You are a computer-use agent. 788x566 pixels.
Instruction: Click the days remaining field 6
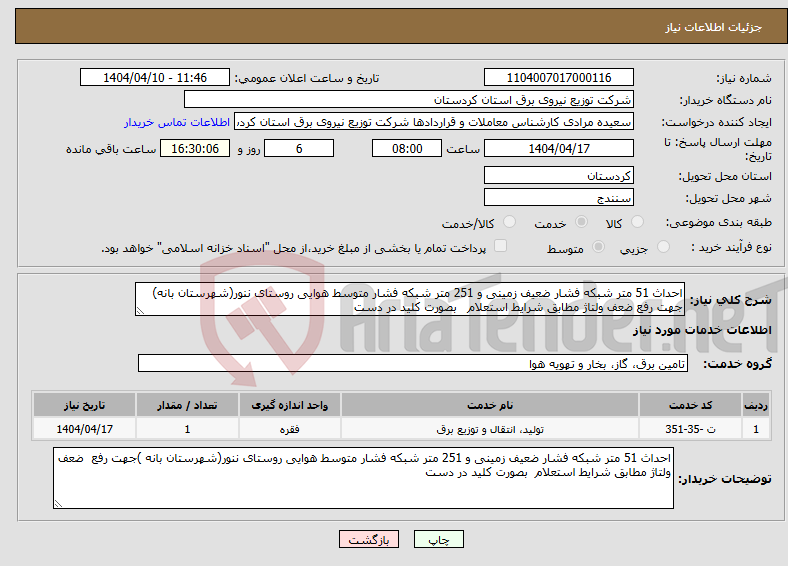tap(299, 148)
